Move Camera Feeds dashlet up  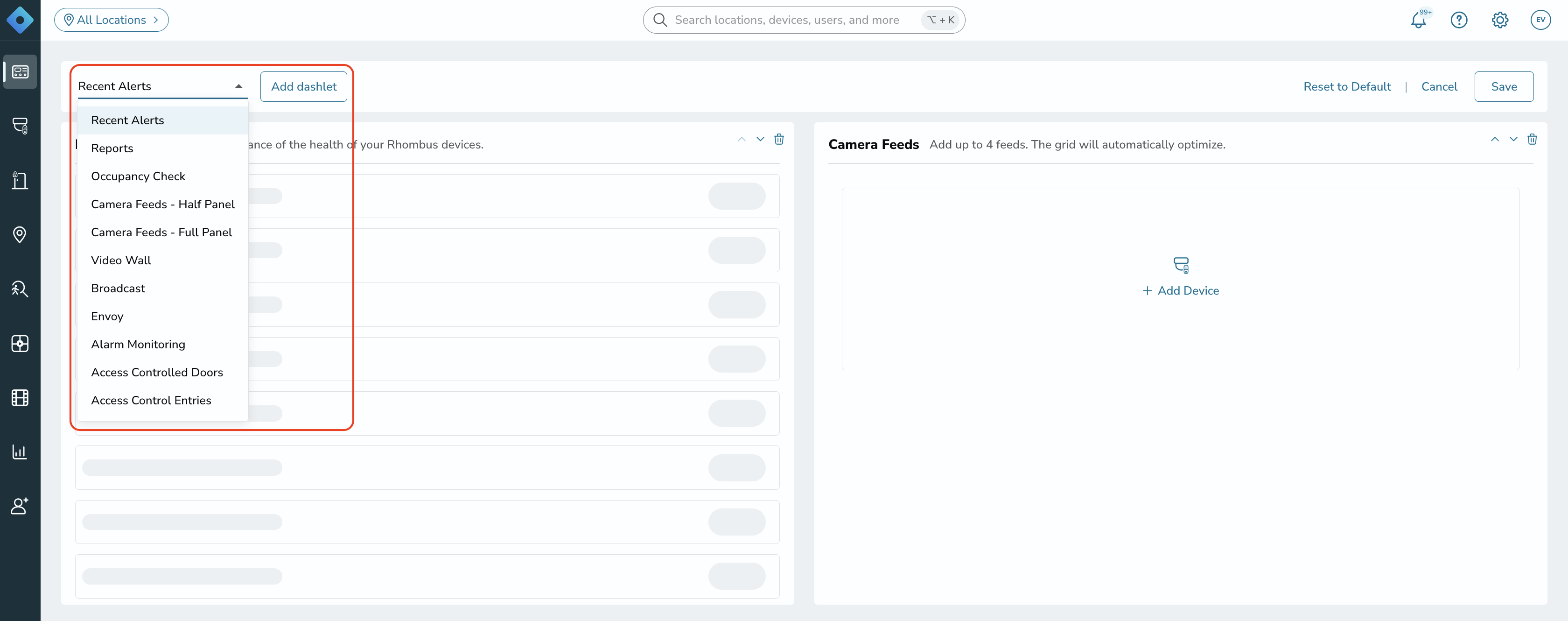point(1495,140)
